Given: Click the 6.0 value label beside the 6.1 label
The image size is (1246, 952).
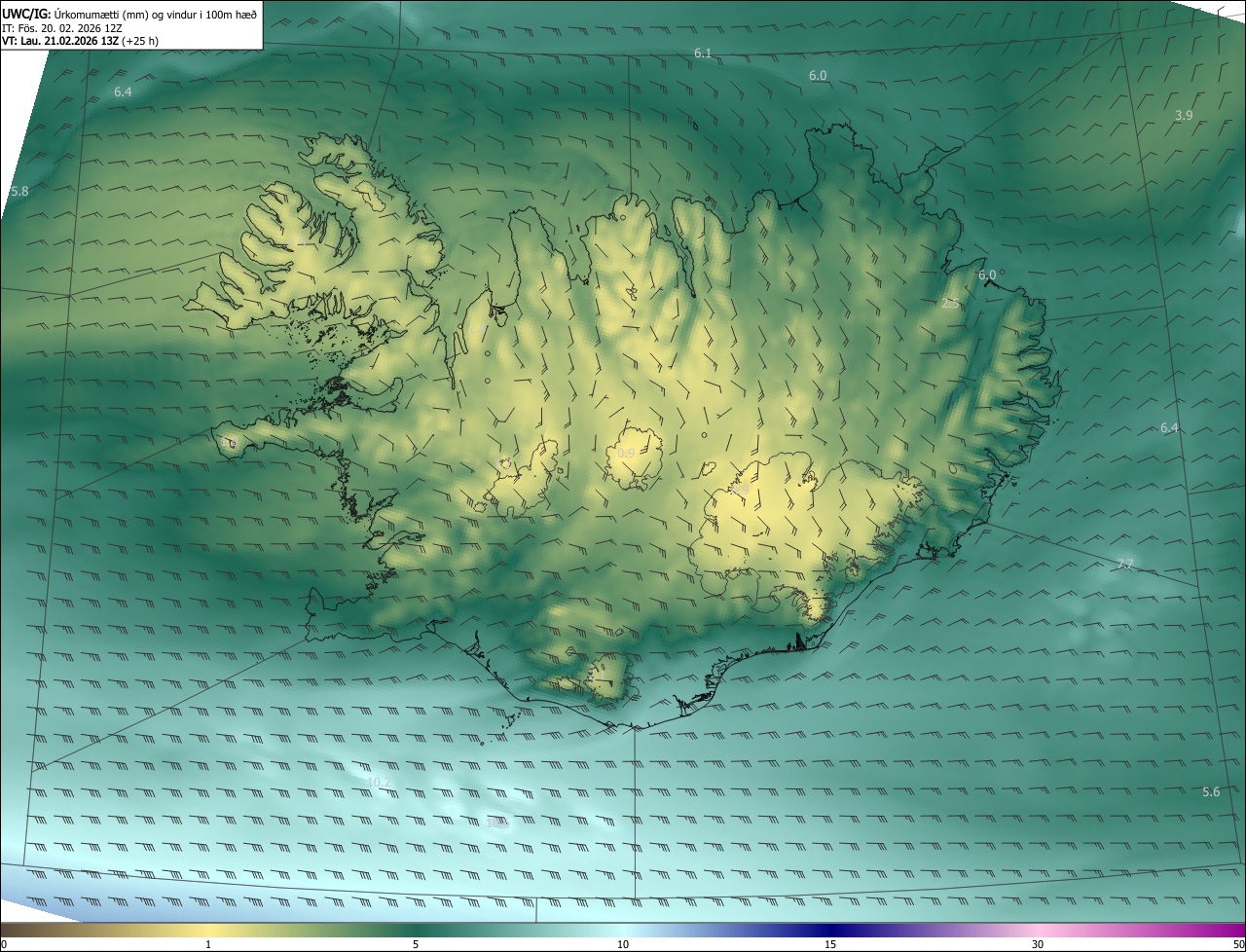Looking at the screenshot, I should [x=818, y=76].
